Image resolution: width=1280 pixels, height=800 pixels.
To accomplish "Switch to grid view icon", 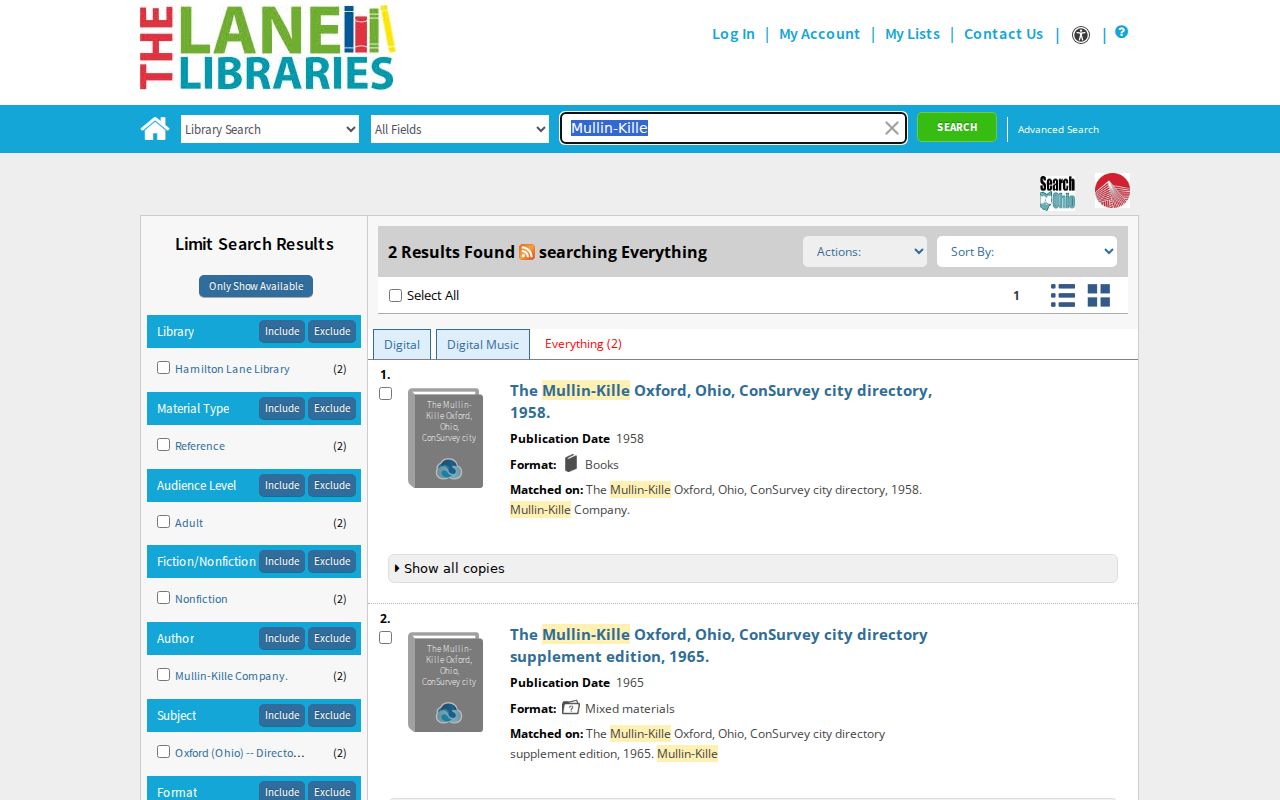I will point(1099,295).
